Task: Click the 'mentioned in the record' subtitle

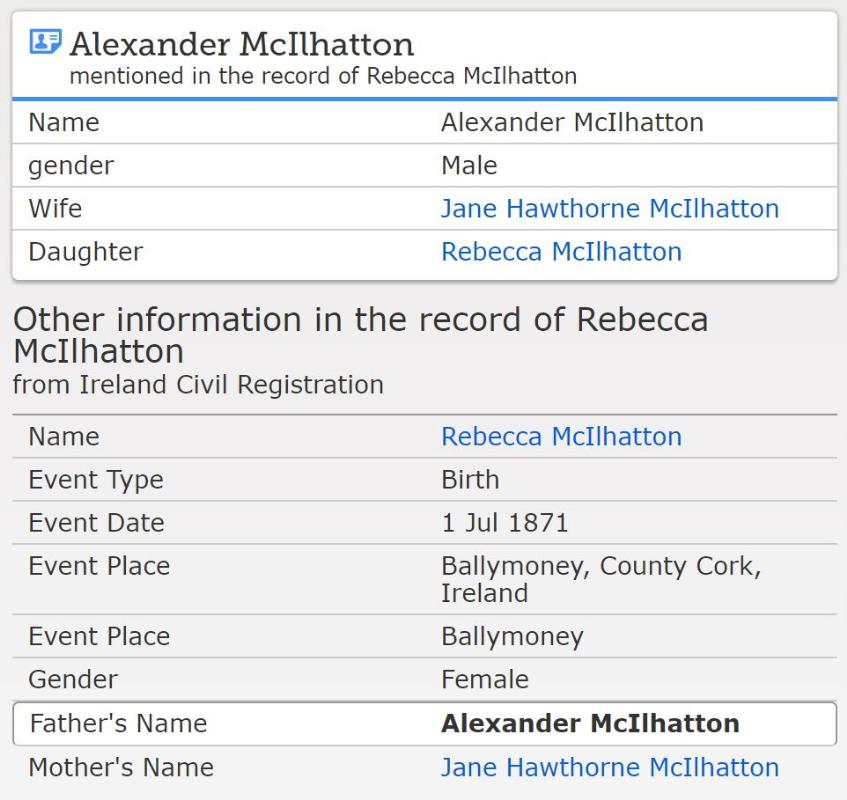Action: coord(322,76)
